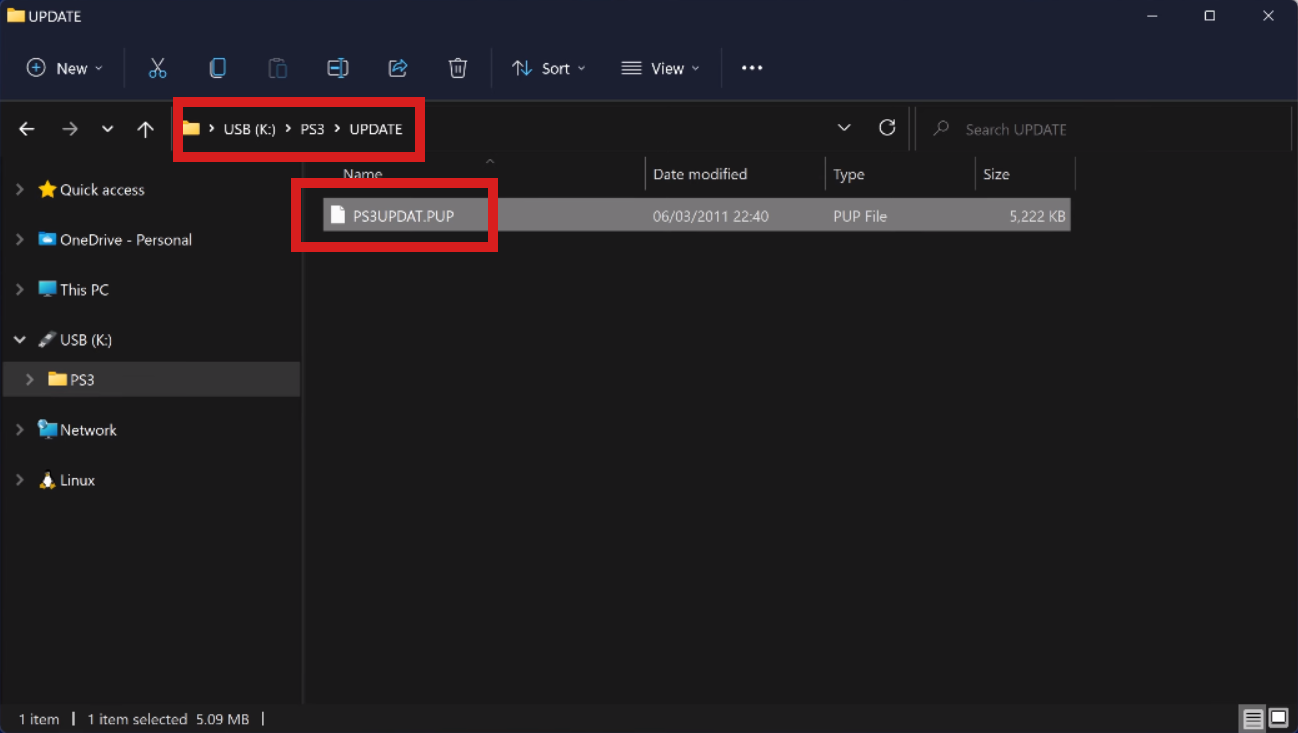
Task: Switch to large thumbnails view layout
Action: pos(1279,719)
